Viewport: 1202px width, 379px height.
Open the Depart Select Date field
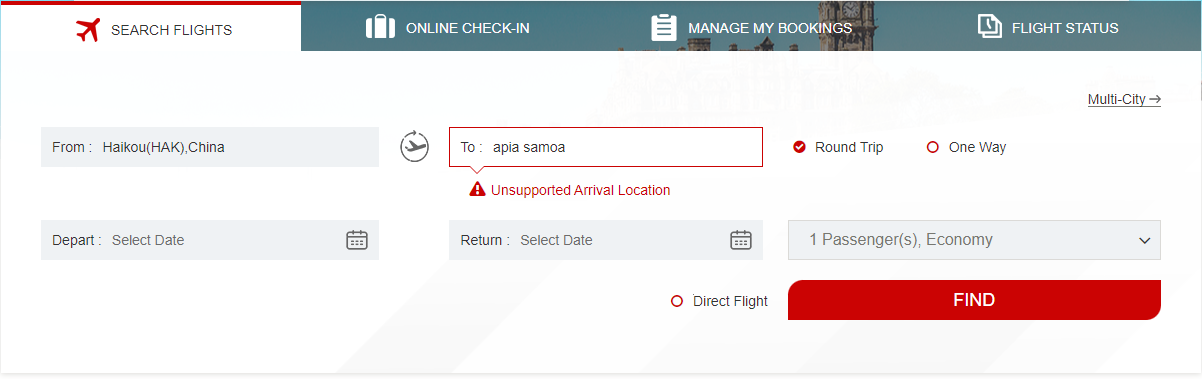click(210, 240)
